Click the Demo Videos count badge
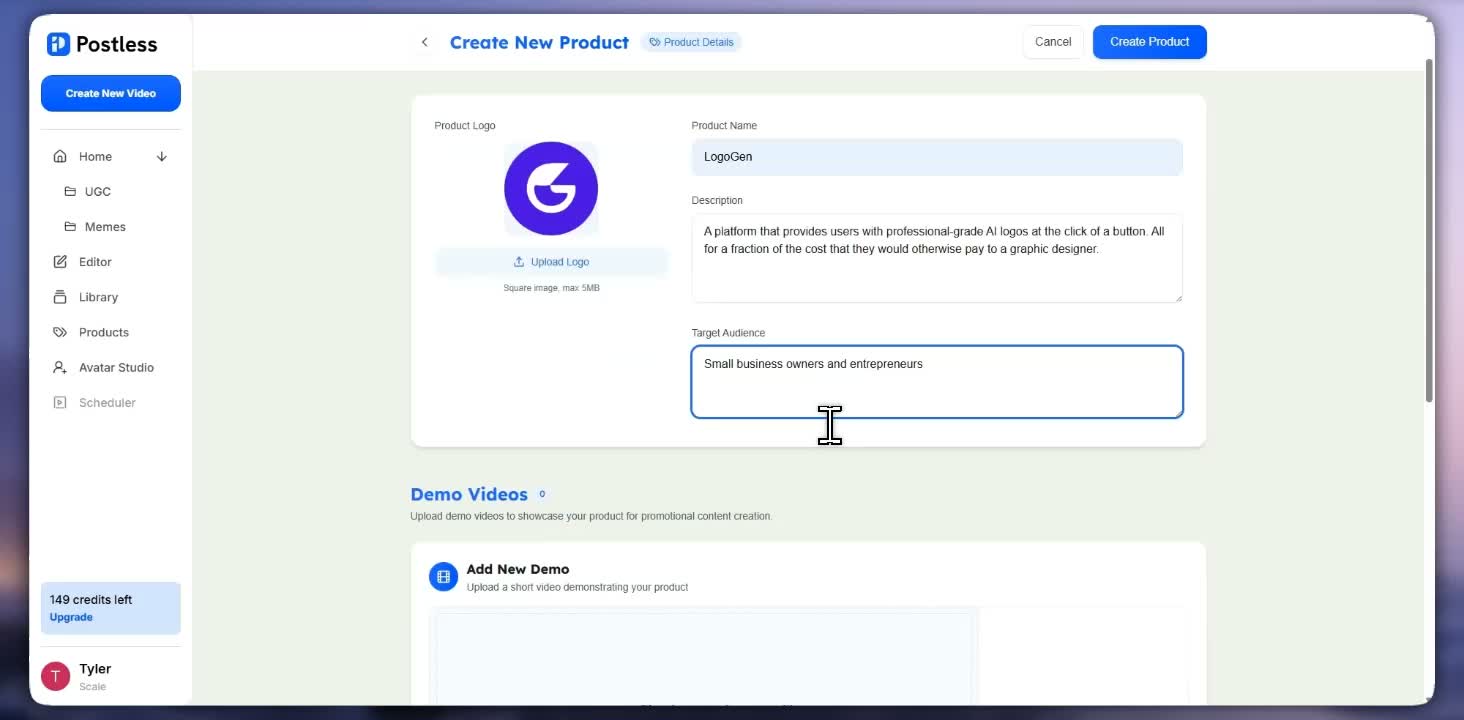The image size is (1464, 720). point(542,494)
